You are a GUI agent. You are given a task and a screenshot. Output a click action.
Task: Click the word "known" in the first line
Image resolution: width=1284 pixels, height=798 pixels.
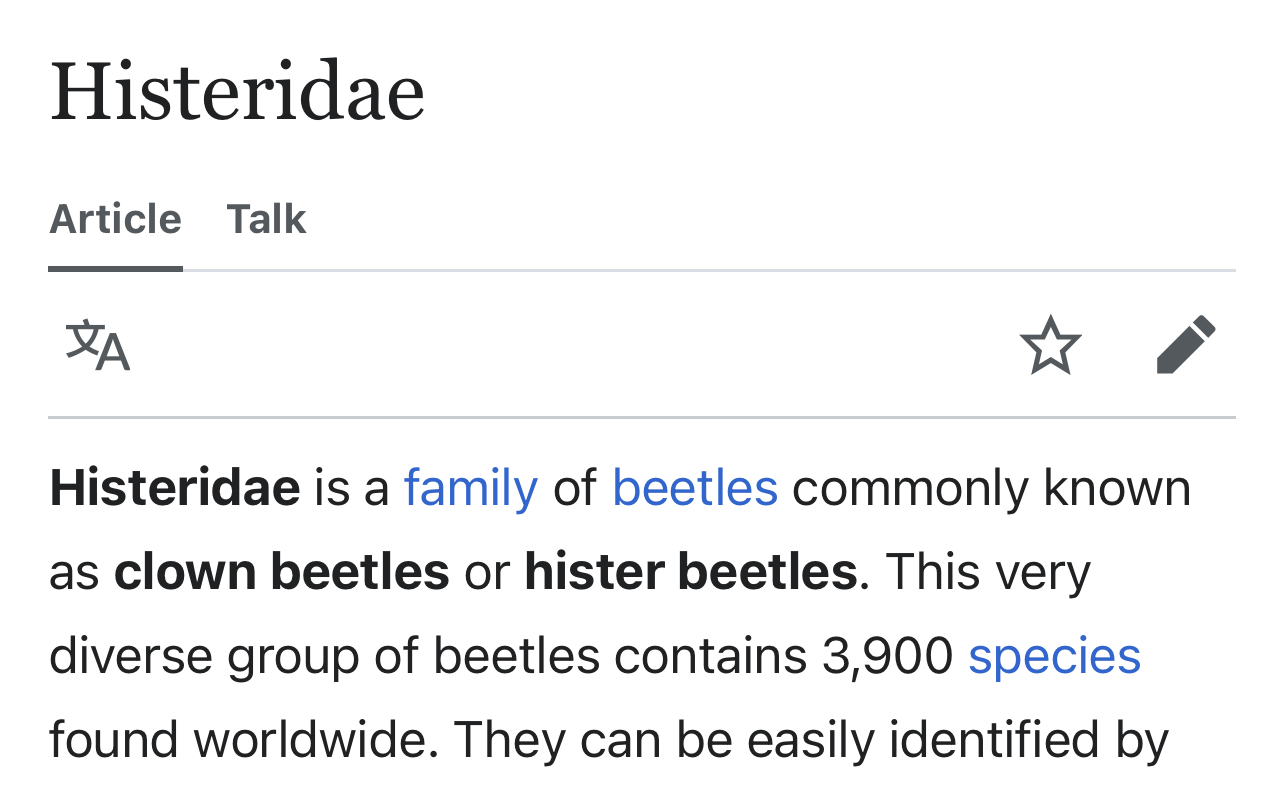[x=1117, y=489]
